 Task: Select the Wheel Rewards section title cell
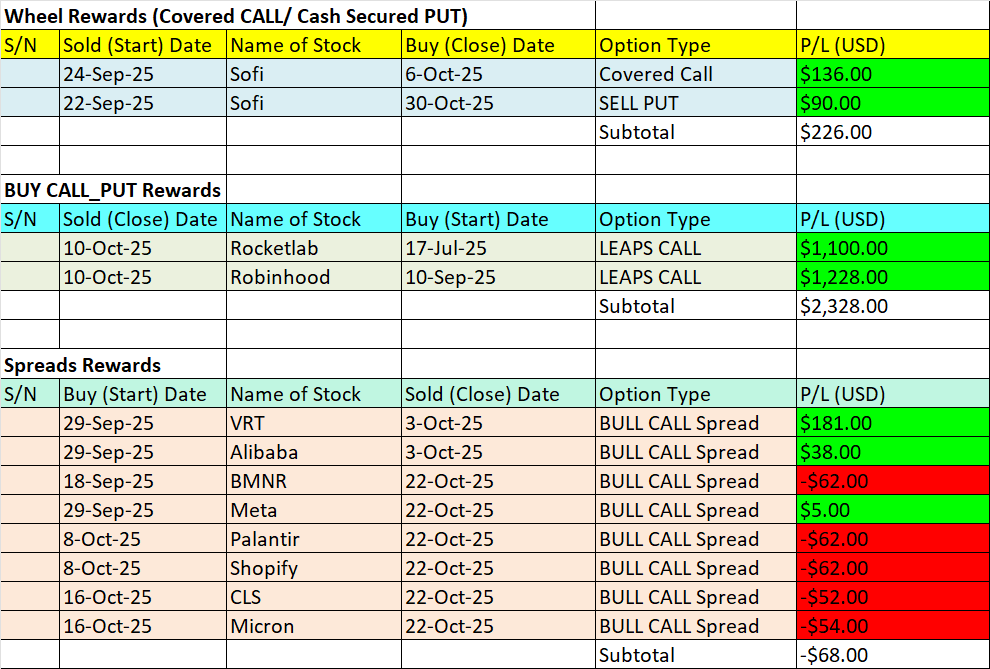(x=236, y=16)
